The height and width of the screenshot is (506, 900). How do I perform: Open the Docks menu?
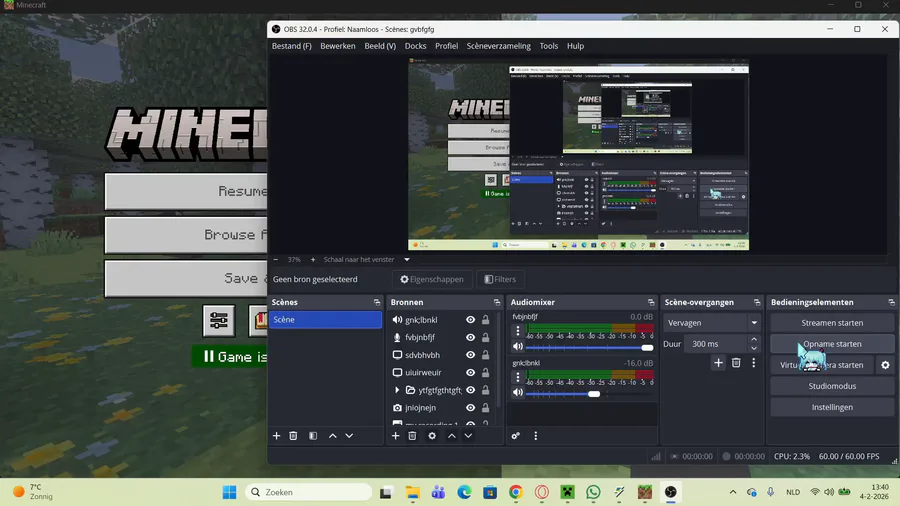[x=416, y=46]
